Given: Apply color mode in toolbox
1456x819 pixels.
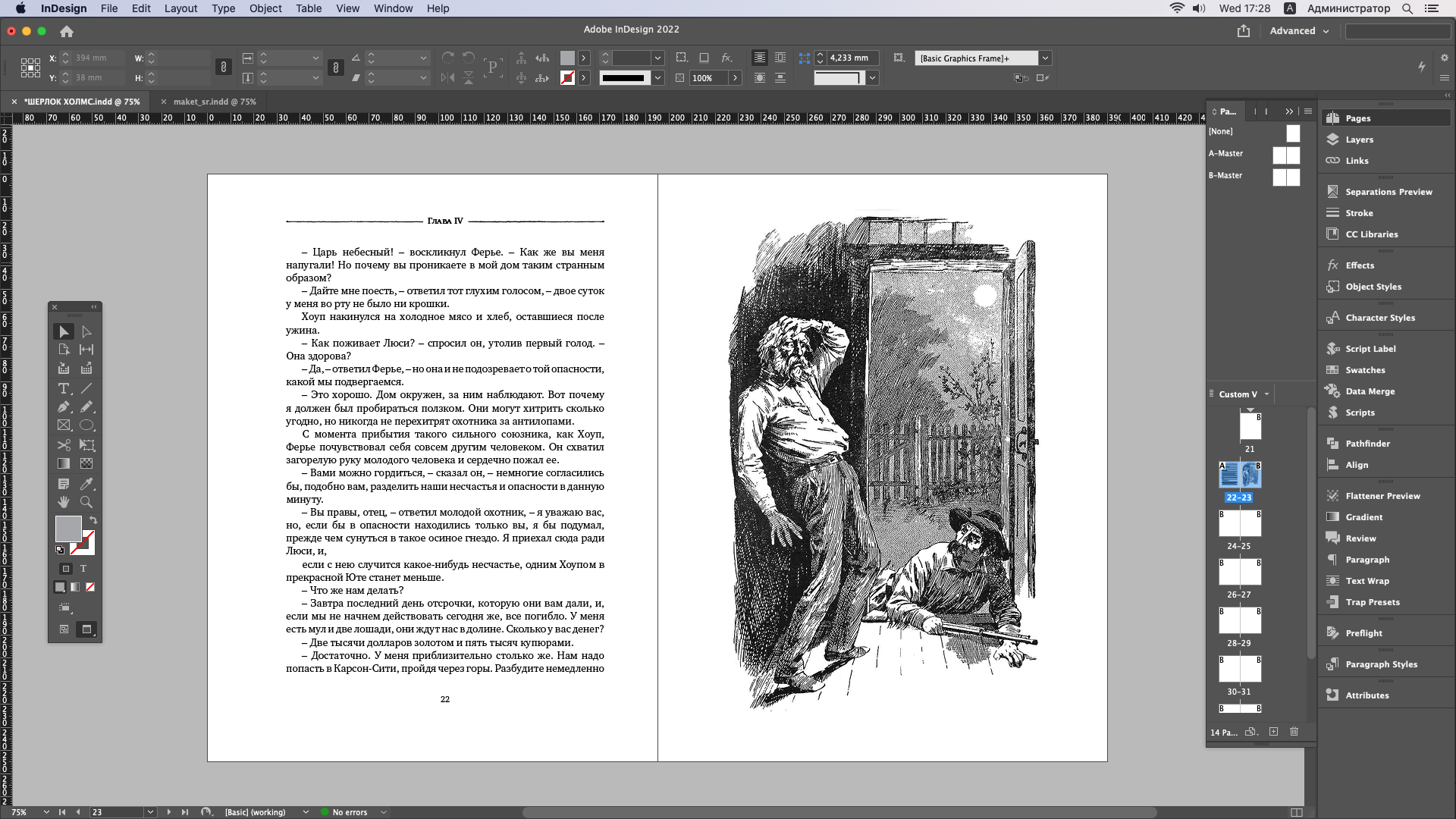Looking at the screenshot, I should 60,587.
